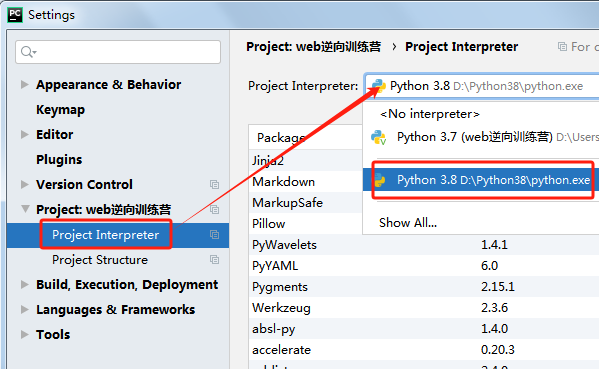Open Appearance & Behavior settings

[x=108, y=84]
